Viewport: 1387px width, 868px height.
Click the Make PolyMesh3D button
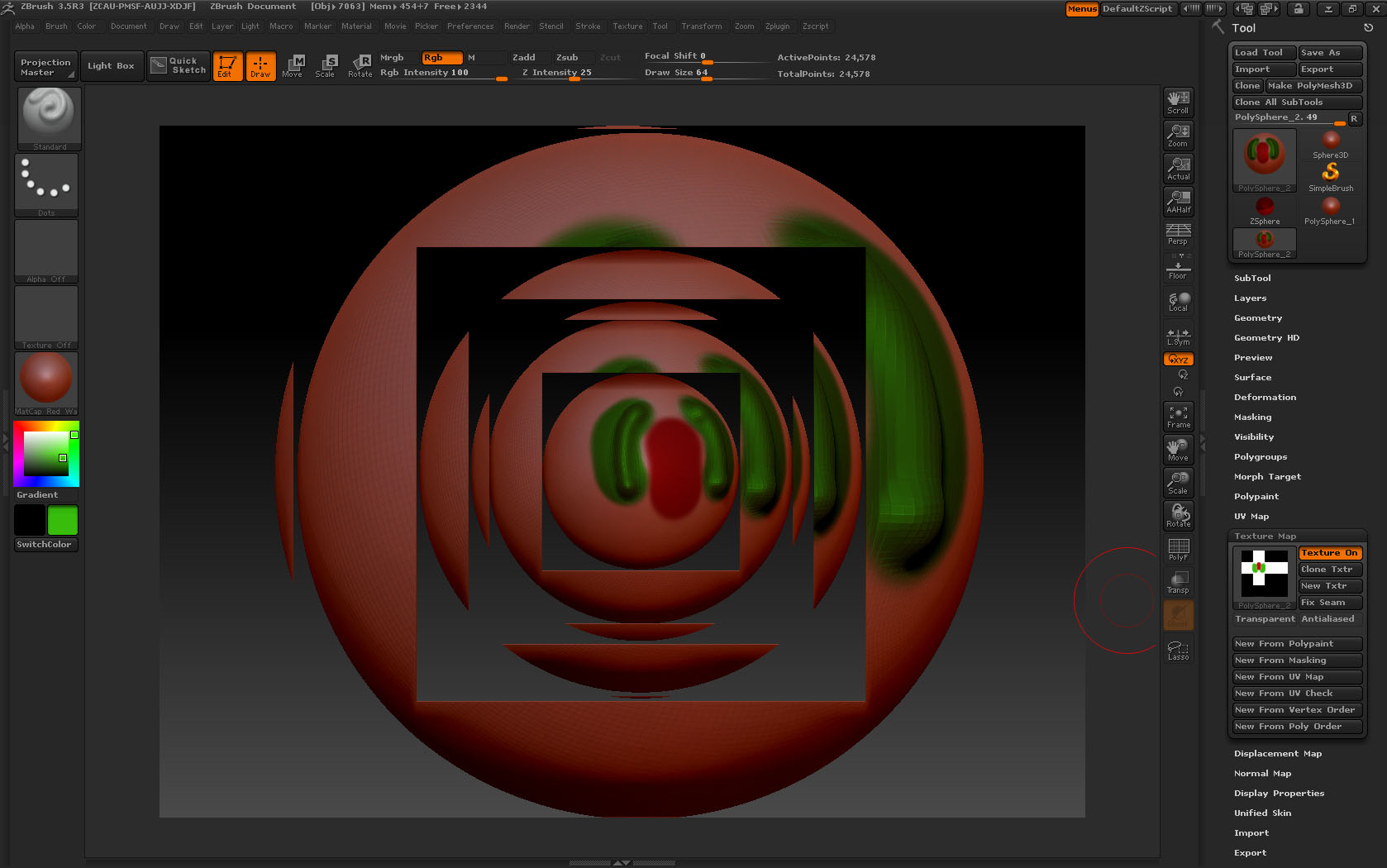[1313, 86]
